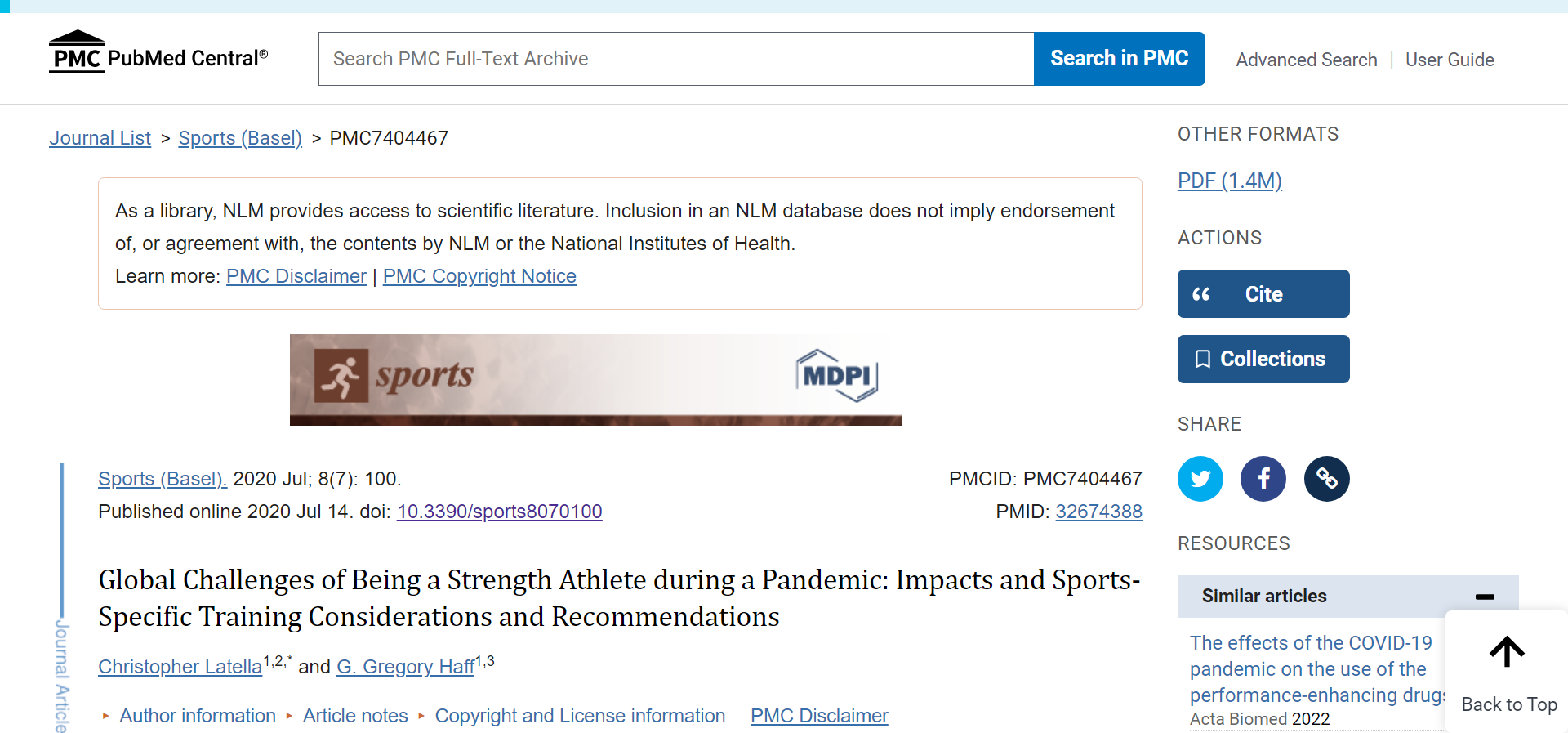Click the Sports journal banner image
The height and width of the screenshot is (733, 1568).
tap(595, 379)
